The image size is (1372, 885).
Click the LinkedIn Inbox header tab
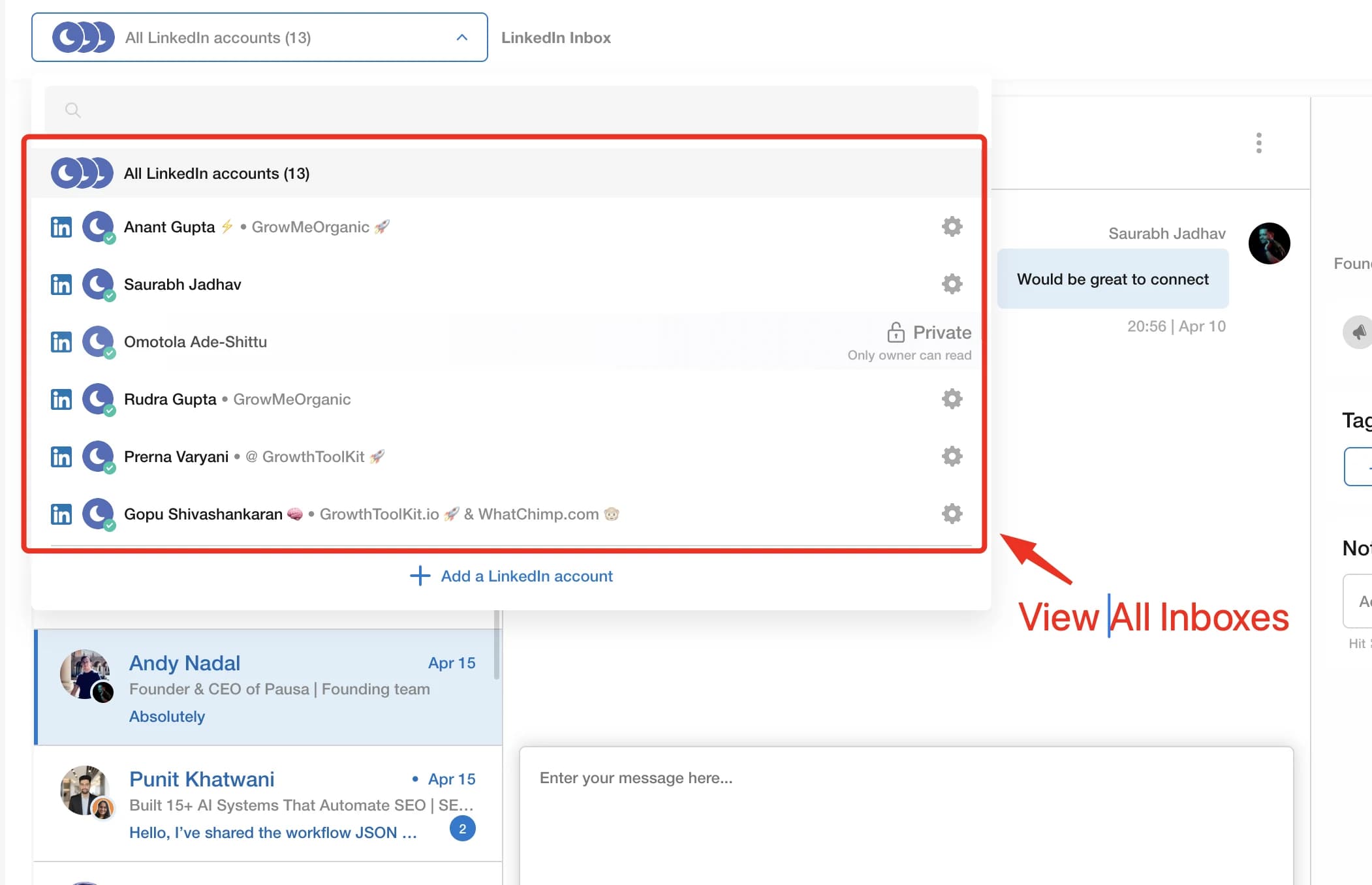556,37
